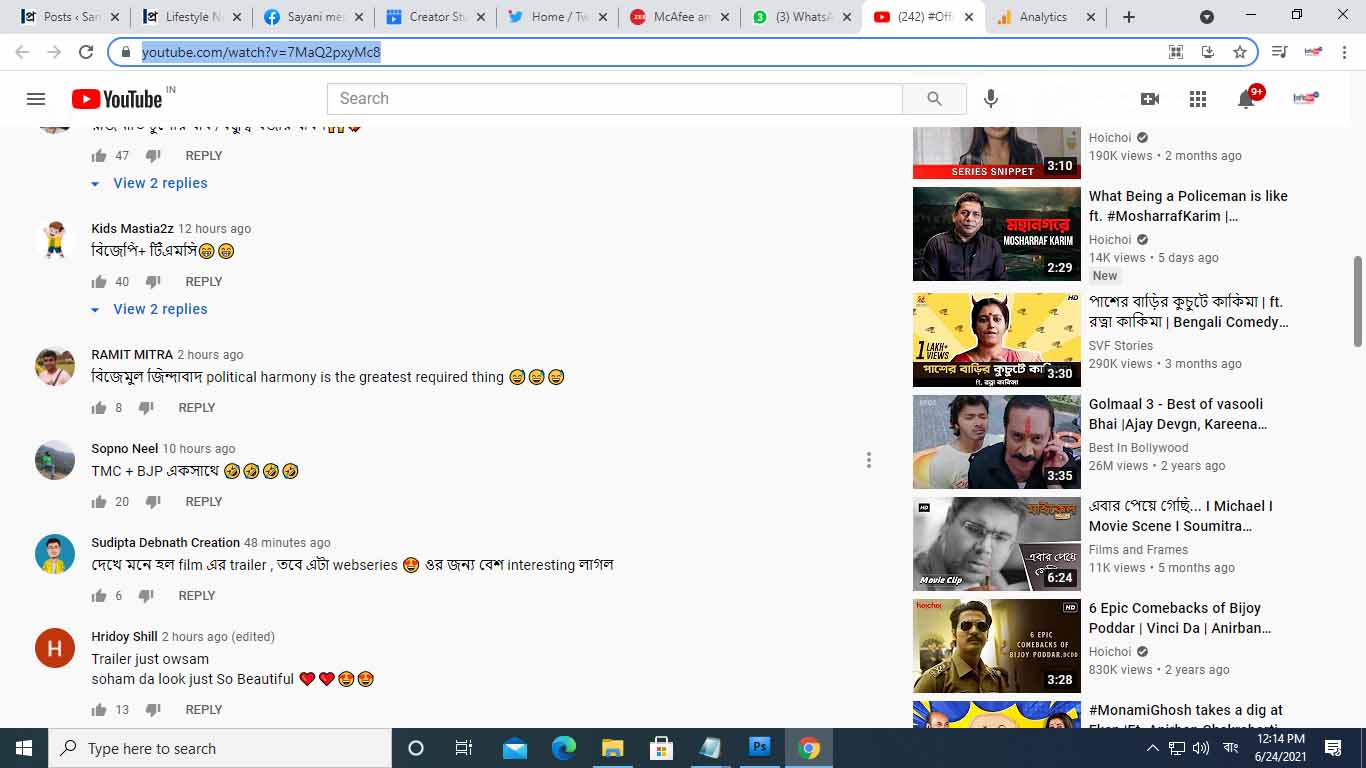Switch to the WhatsApp tab
Viewport: 1366px width, 768px height.
pyautogui.click(x=801, y=17)
